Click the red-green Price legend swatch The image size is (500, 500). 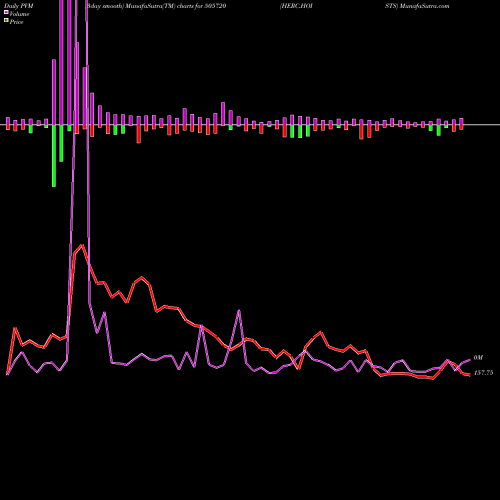(6, 20)
